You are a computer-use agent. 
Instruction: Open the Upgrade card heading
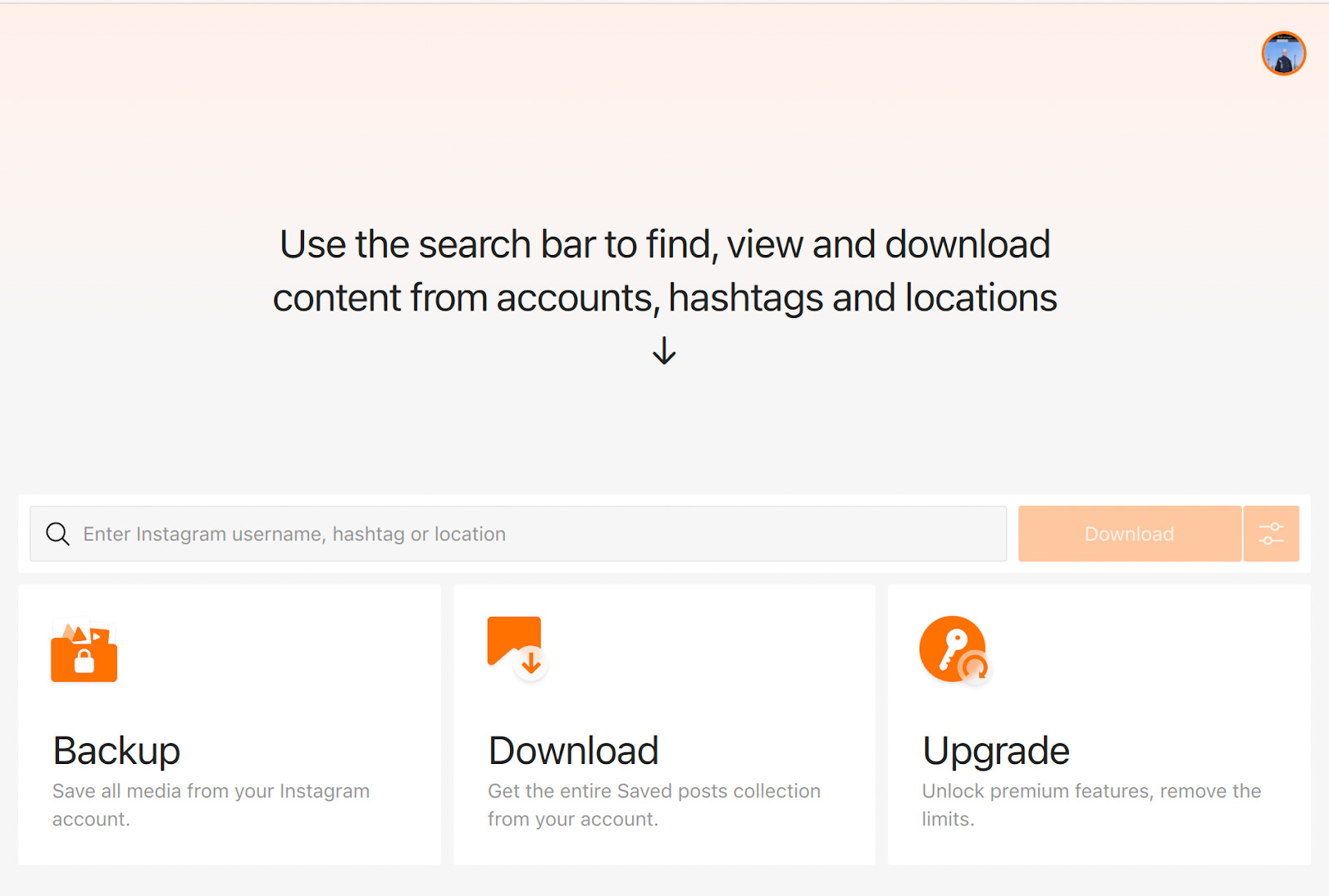pos(996,751)
